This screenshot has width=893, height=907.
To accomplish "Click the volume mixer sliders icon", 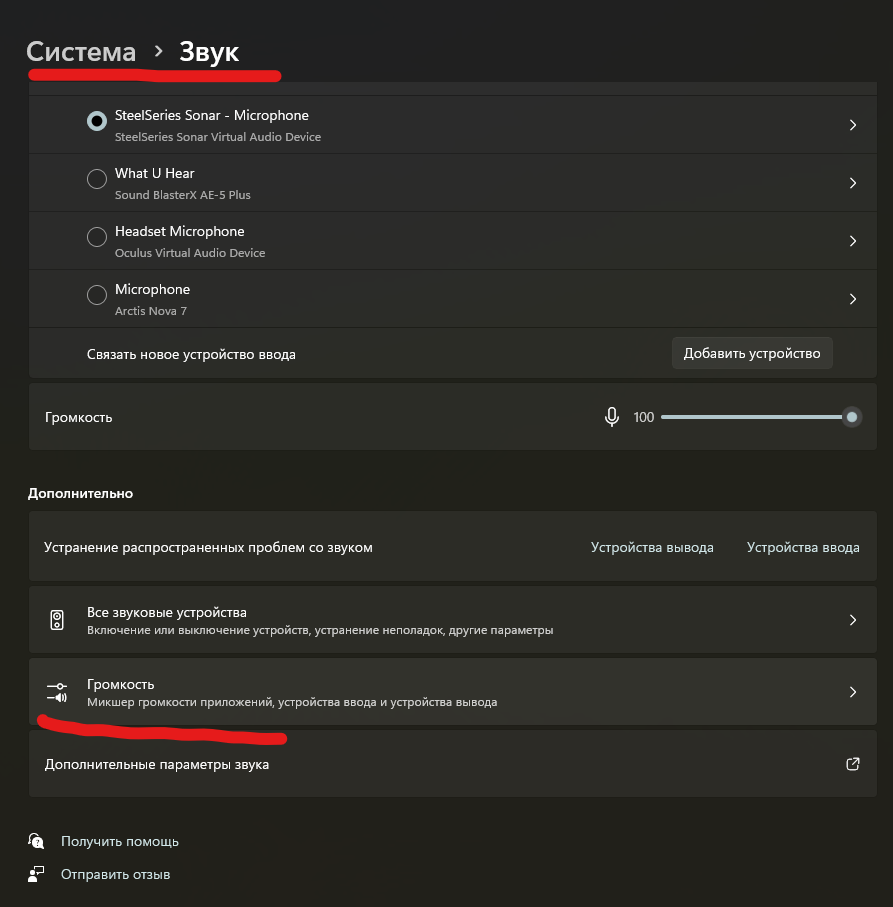I will (57, 692).
